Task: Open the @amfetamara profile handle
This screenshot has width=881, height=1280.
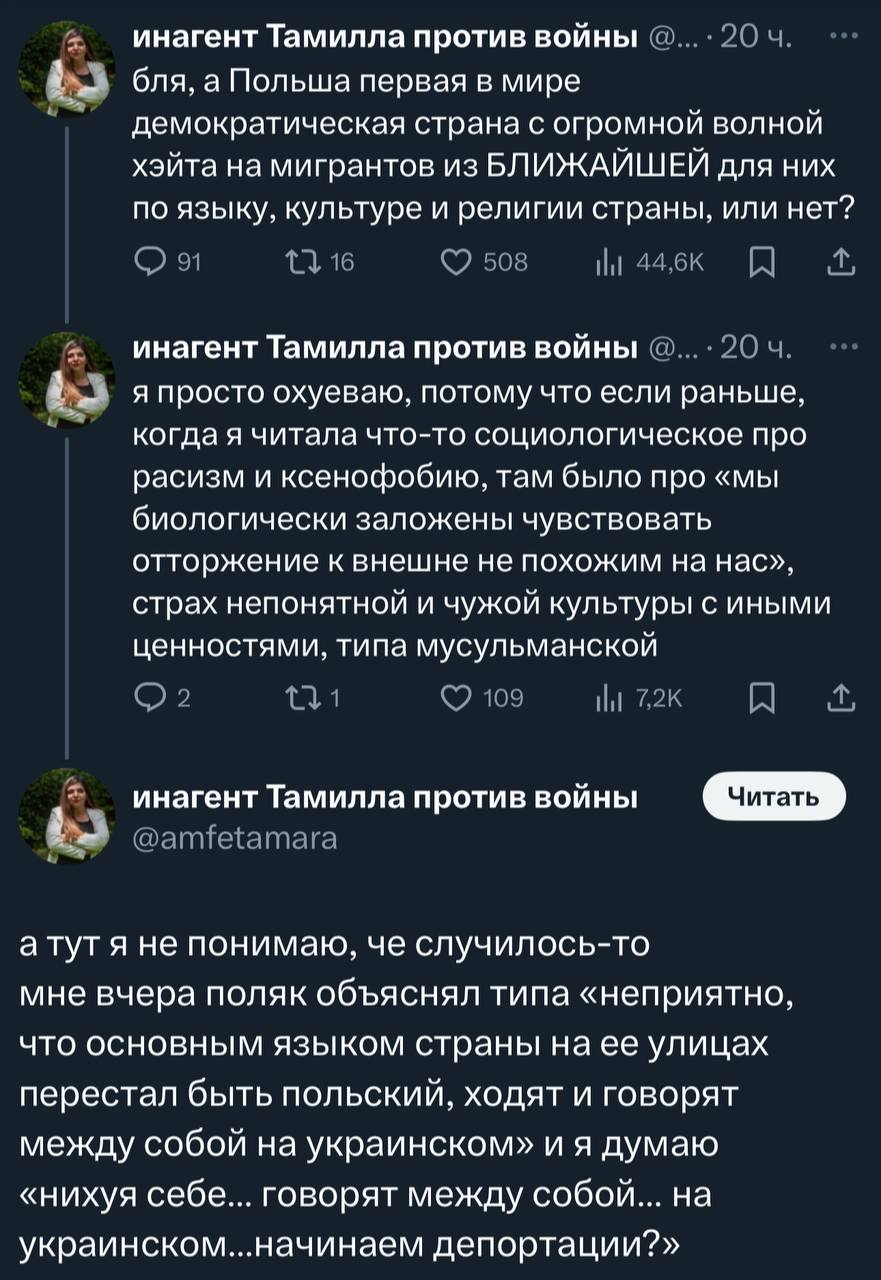Action: point(236,838)
